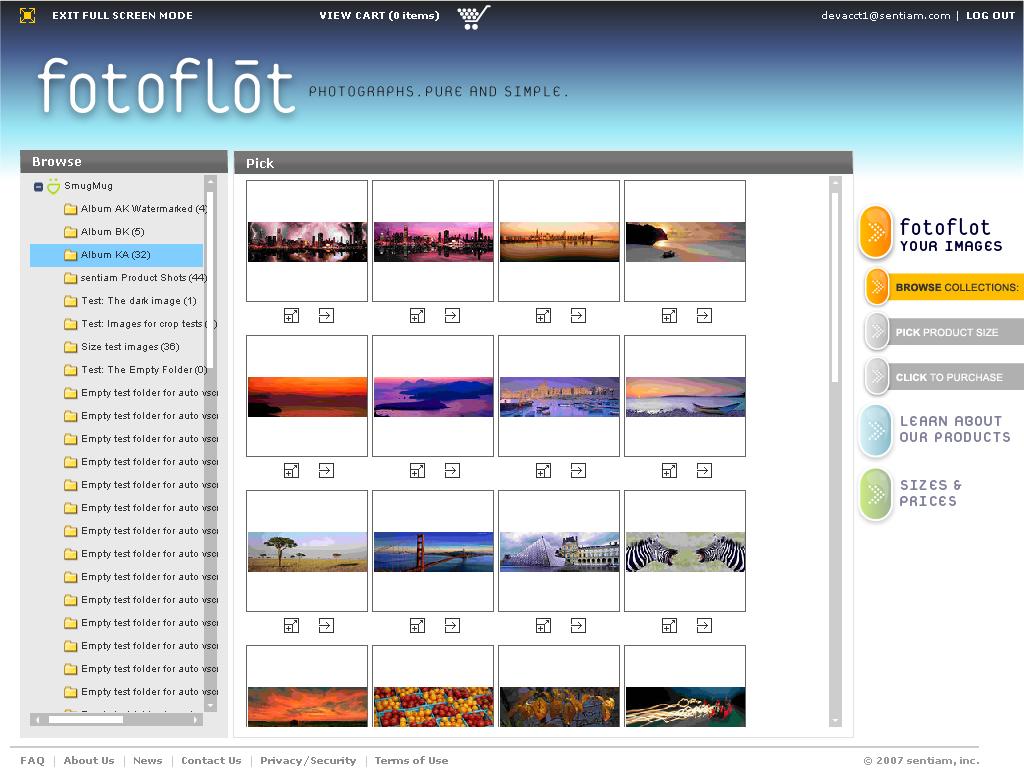The image size is (1024, 768).
Task: Select the night light trails thumbnail
Action: pyautogui.click(x=685, y=686)
